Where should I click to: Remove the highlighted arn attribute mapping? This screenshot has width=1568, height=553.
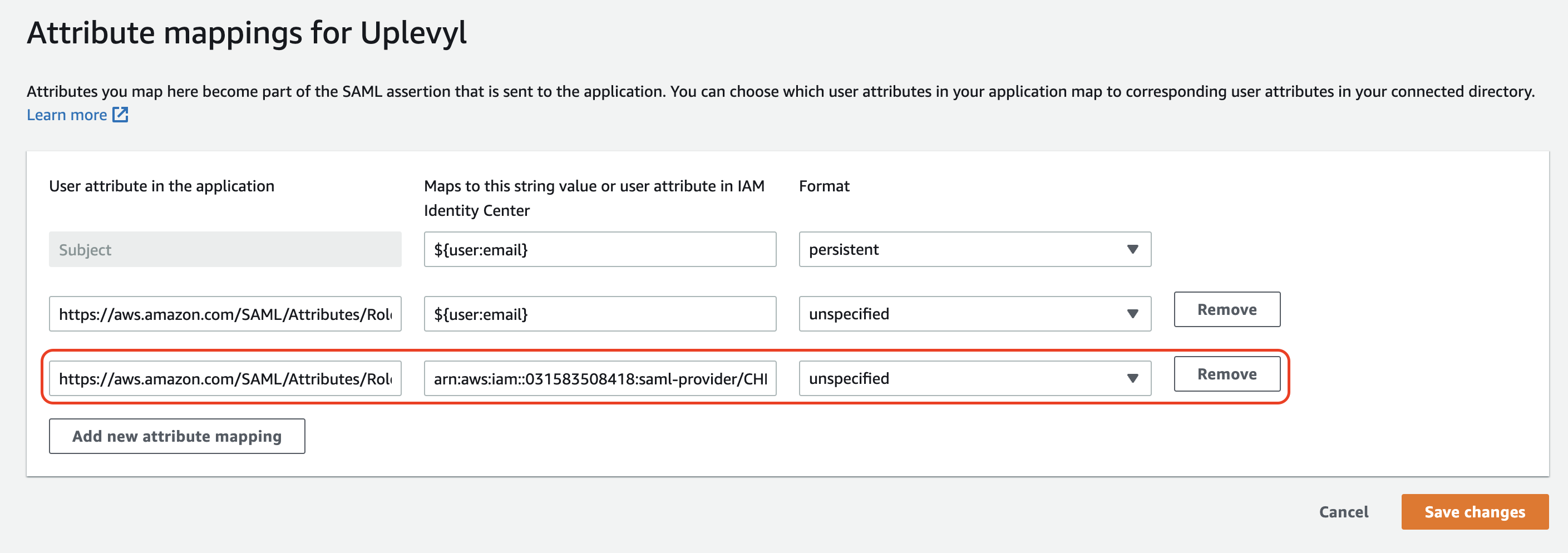(1226, 374)
